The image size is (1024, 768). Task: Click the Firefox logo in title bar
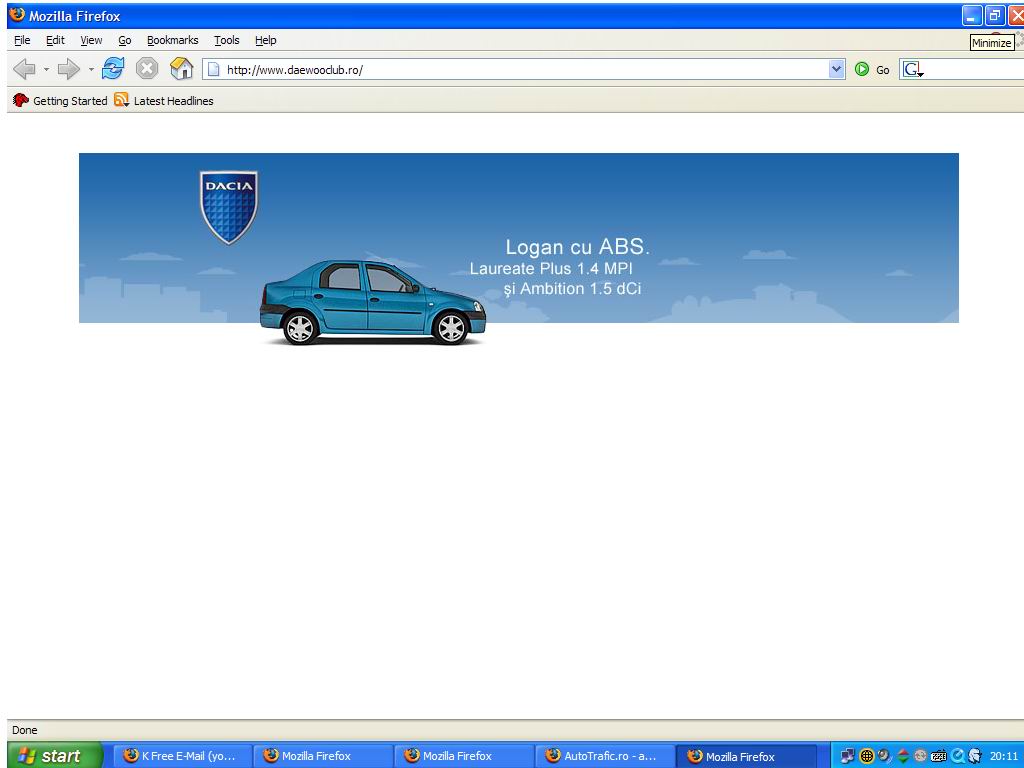point(17,14)
